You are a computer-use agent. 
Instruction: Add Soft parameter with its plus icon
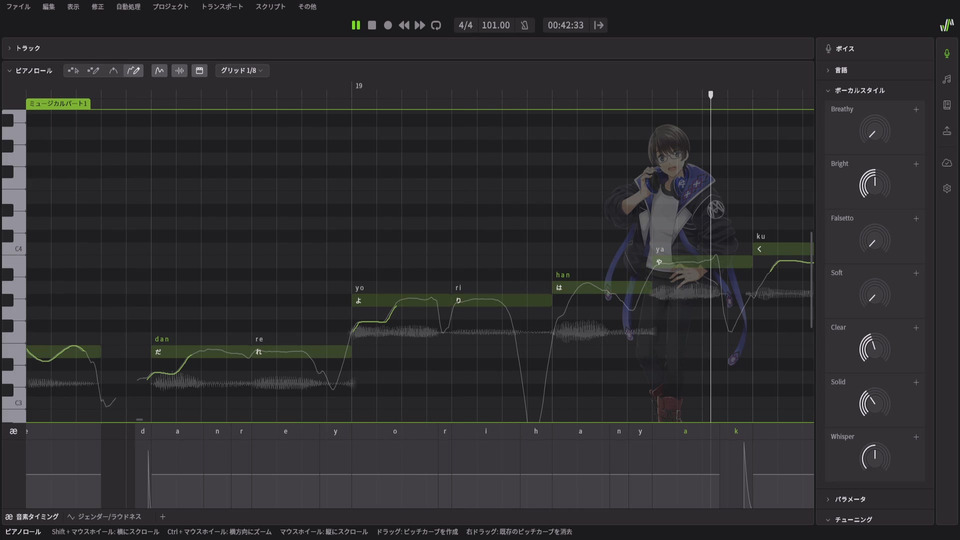(x=916, y=273)
